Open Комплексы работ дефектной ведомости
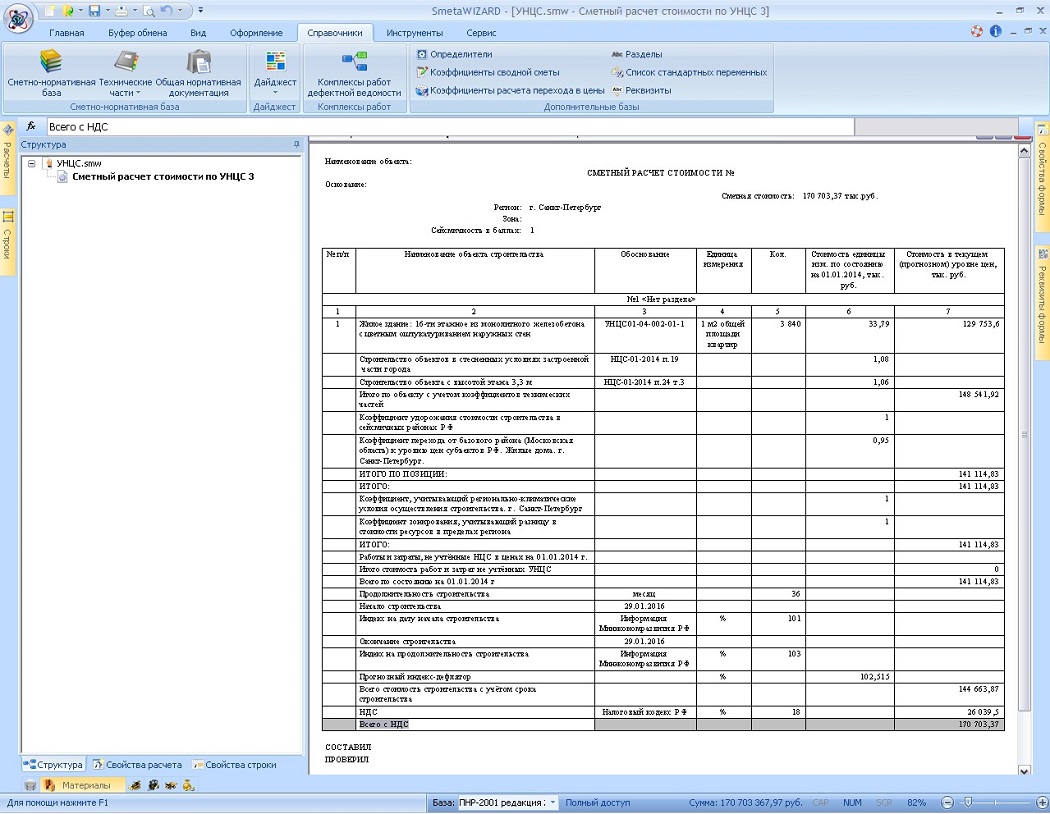This screenshot has height=814, width=1050. (x=354, y=73)
